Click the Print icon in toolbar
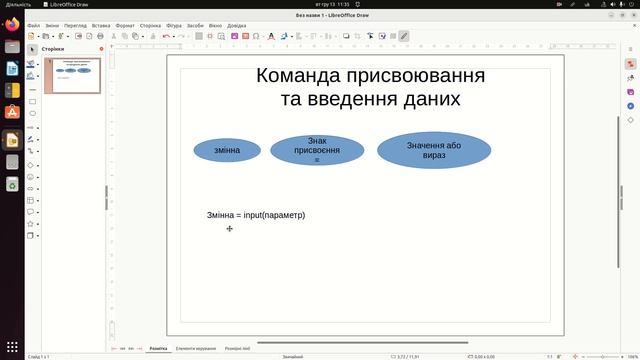The height and width of the screenshot is (360, 640). (100, 36)
